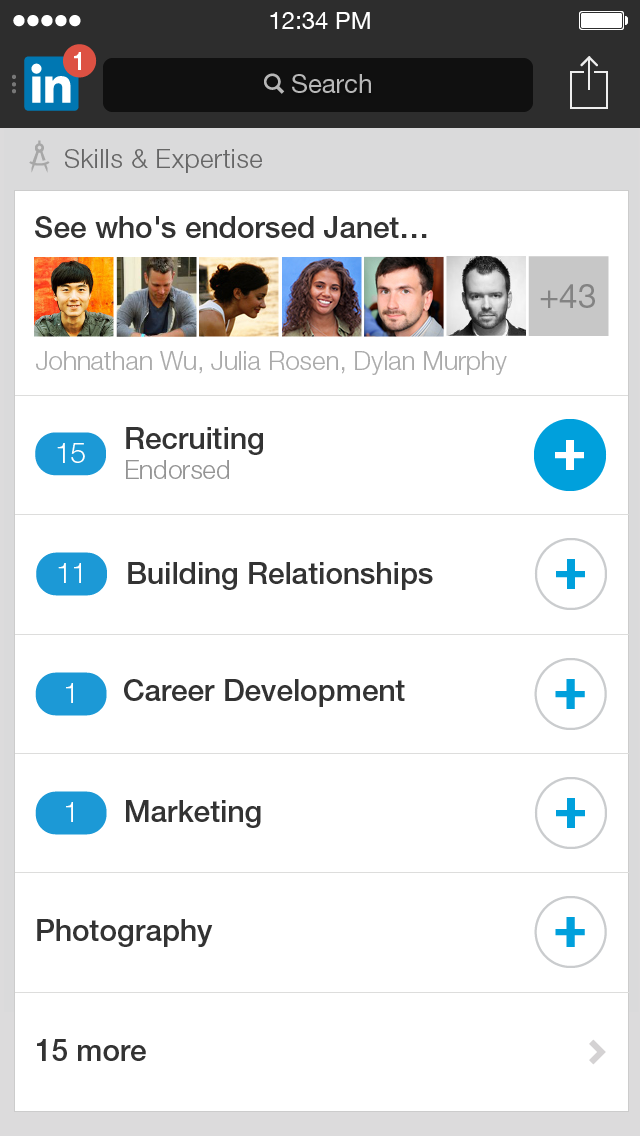Viewport: 640px width, 1136px height.
Task: Open the +43 more endorsers tile
Action: [568, 297]
